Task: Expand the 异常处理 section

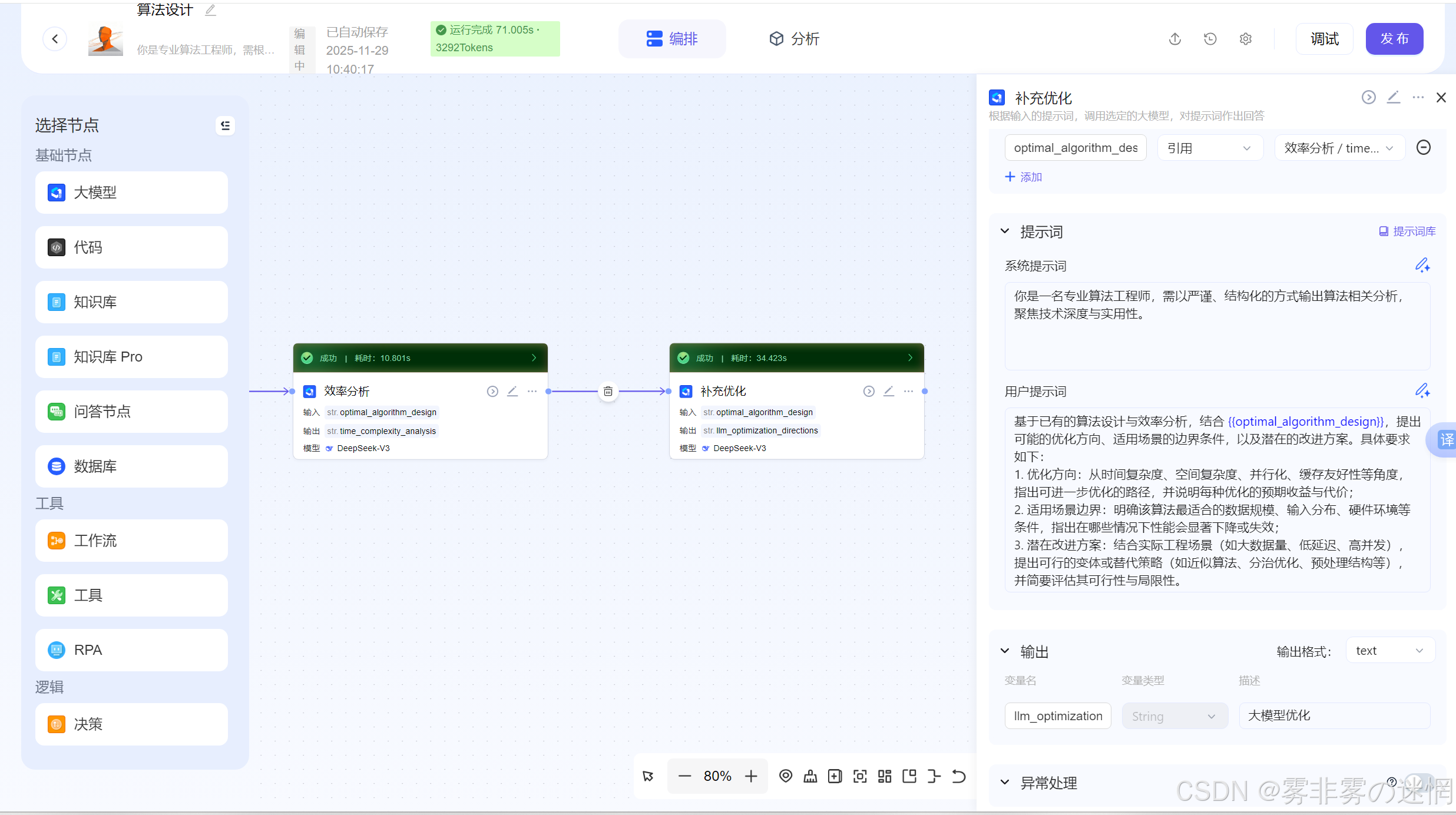Action: pos(1005,783)
